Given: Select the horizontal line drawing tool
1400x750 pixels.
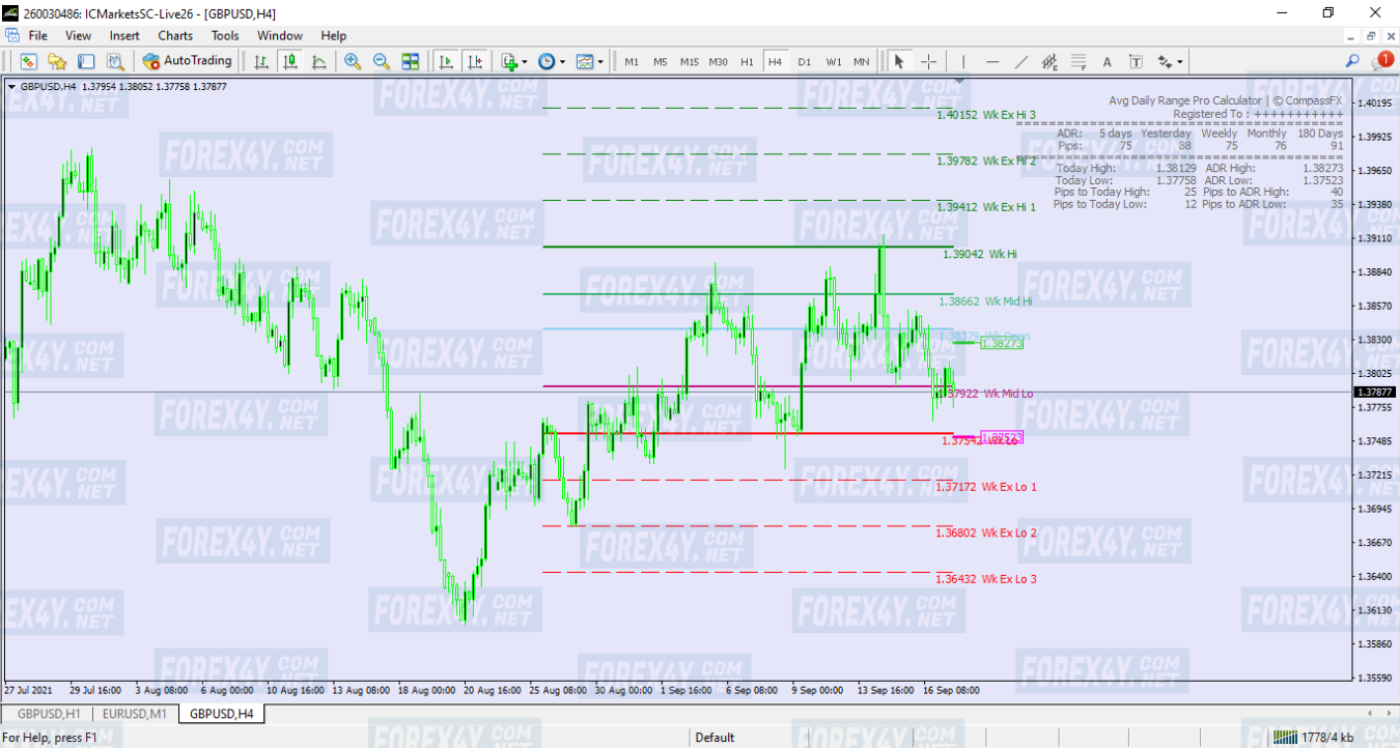Looking at the screenshot, I should click(992, 61).
